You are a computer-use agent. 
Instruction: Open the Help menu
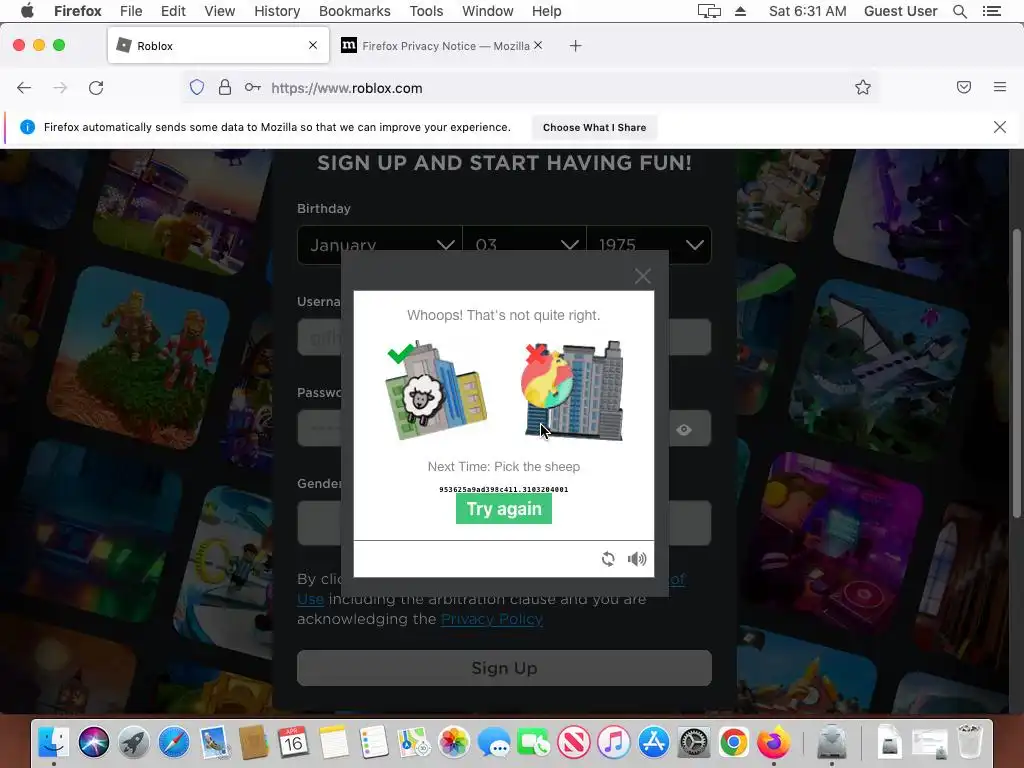click(547, 11)
